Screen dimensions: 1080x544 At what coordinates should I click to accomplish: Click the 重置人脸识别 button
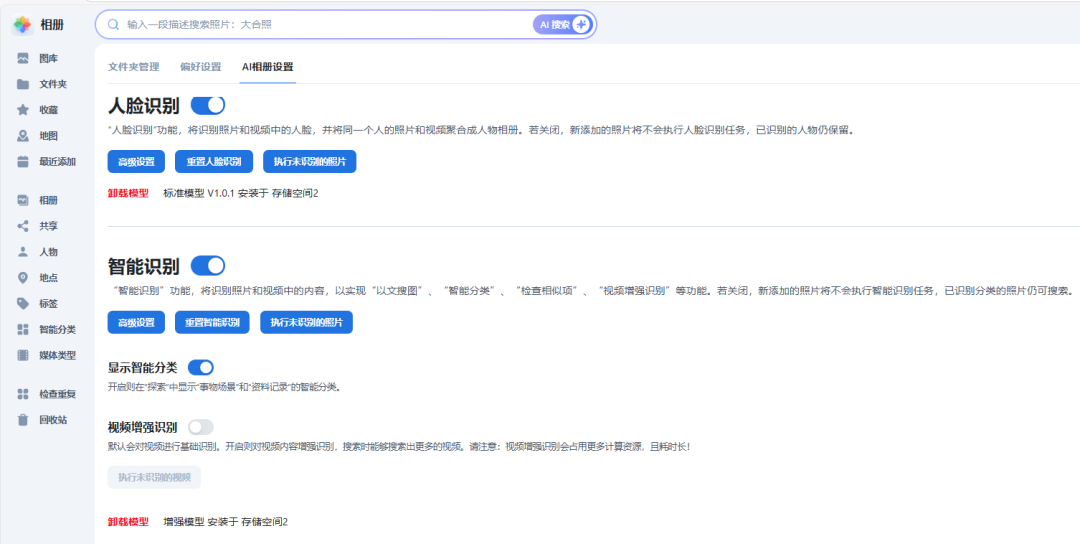point(213,162)
